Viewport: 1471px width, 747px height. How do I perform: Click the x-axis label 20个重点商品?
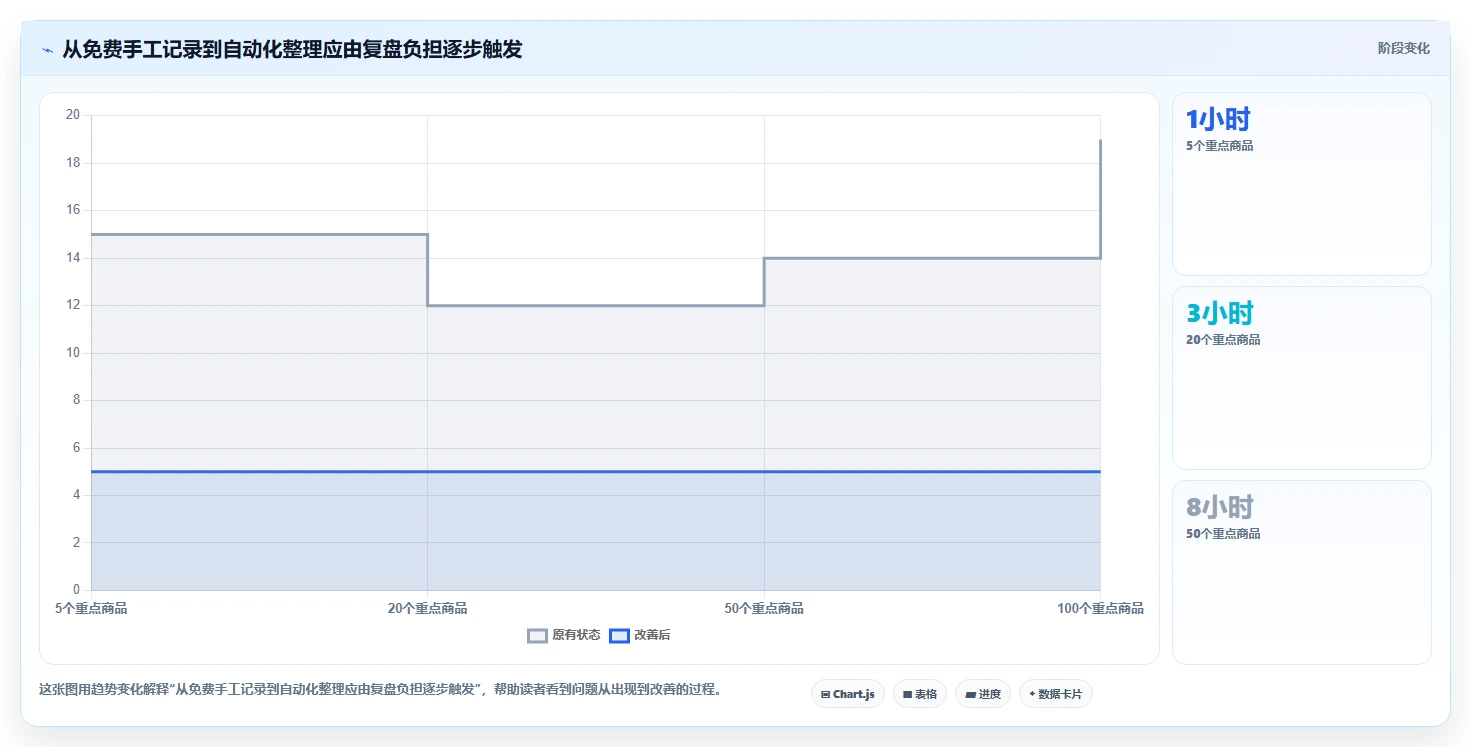pyautogui.click(x=427, y=608)
